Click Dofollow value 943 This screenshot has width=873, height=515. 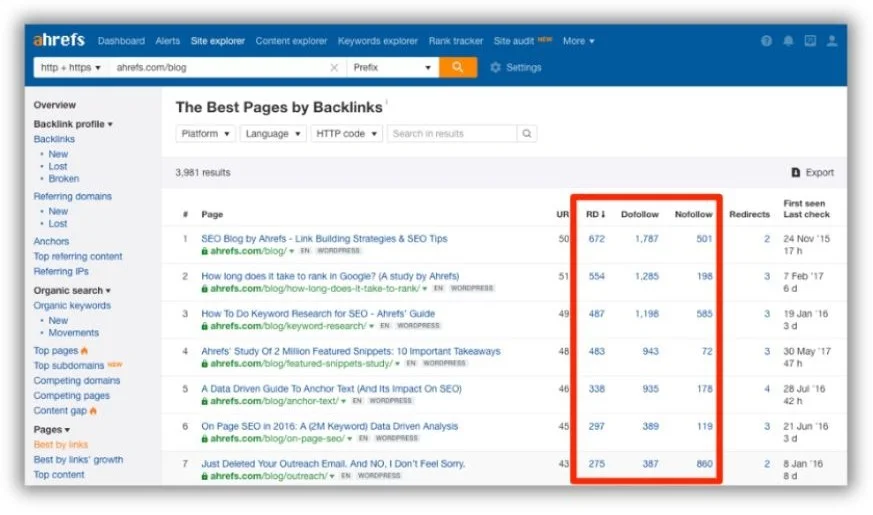click(650, 351)
